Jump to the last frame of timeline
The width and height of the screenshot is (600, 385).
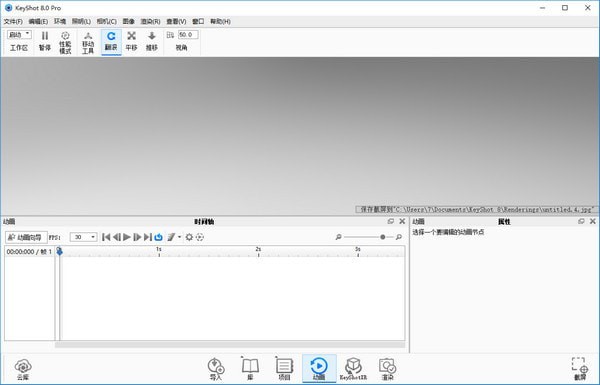148,237
